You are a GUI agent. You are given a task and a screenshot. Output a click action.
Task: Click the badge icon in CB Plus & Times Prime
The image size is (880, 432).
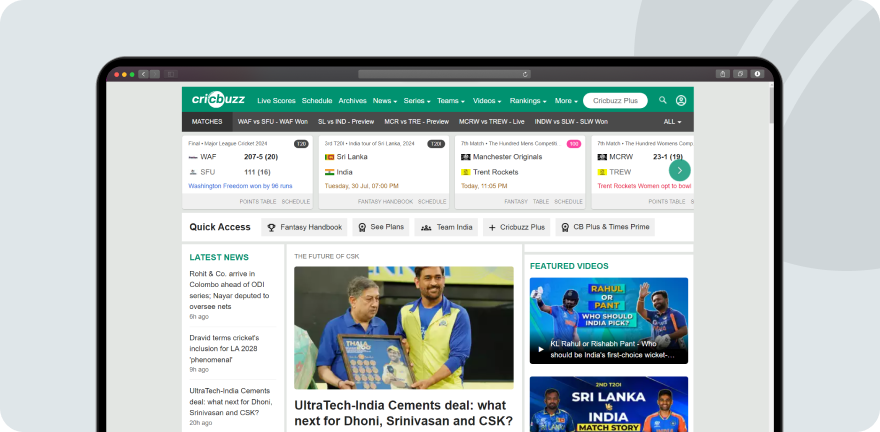pyautogui.click(x=565, y=227)
